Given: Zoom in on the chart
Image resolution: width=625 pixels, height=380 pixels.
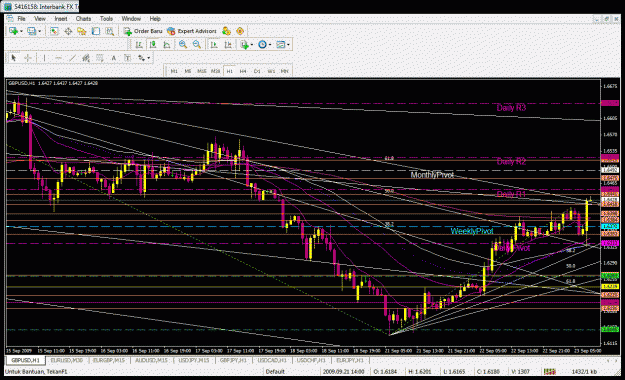Looking at the screenshot, I should point(183,45).
